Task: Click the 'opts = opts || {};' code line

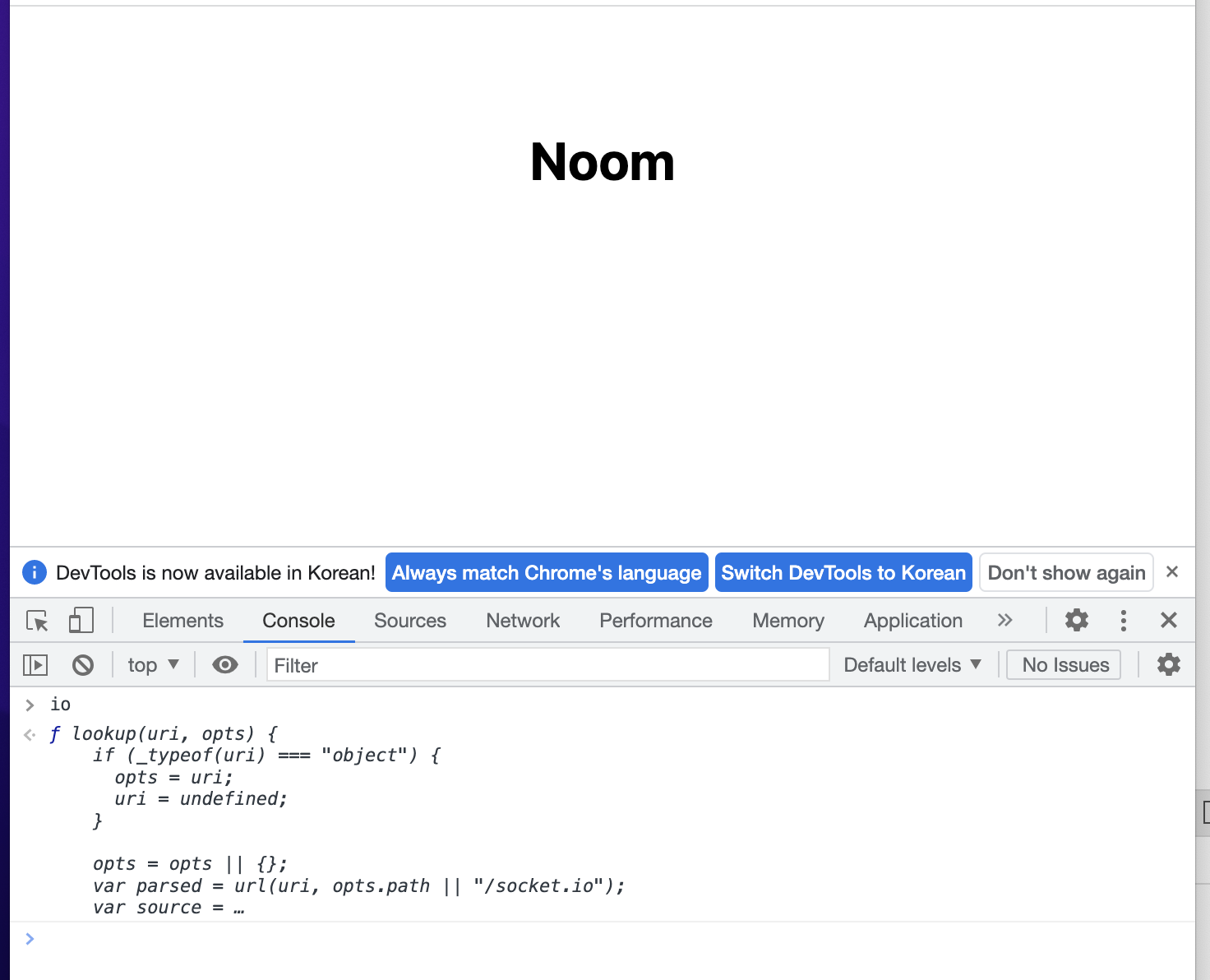Action: coord(191,864)
